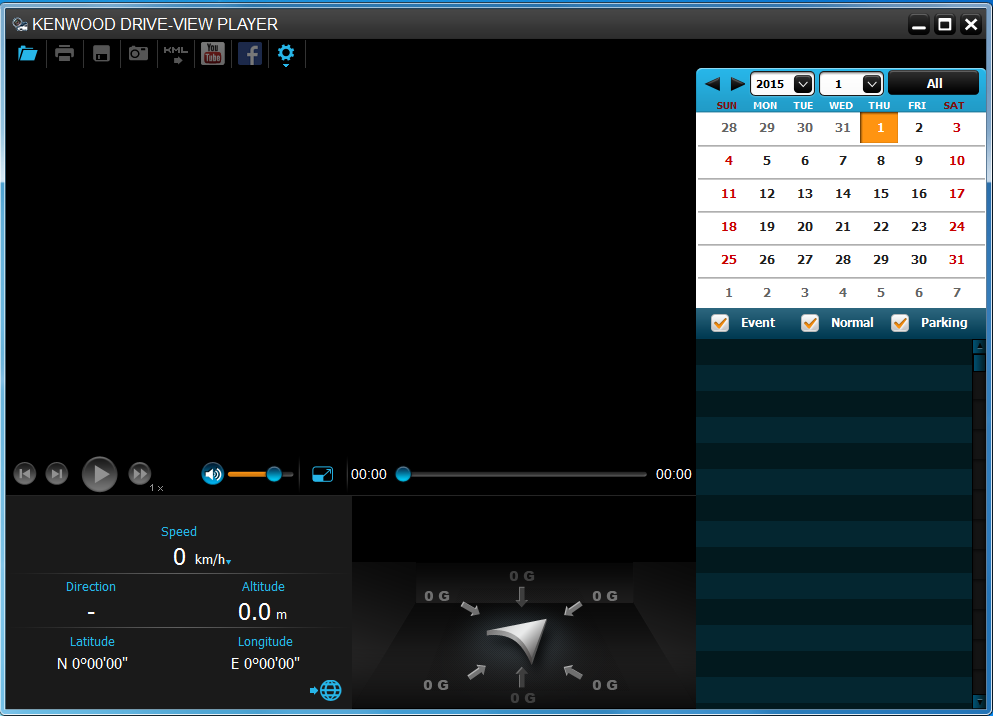Change speed unit km/h dropdown
993x716 pixels.
[213, 560]
